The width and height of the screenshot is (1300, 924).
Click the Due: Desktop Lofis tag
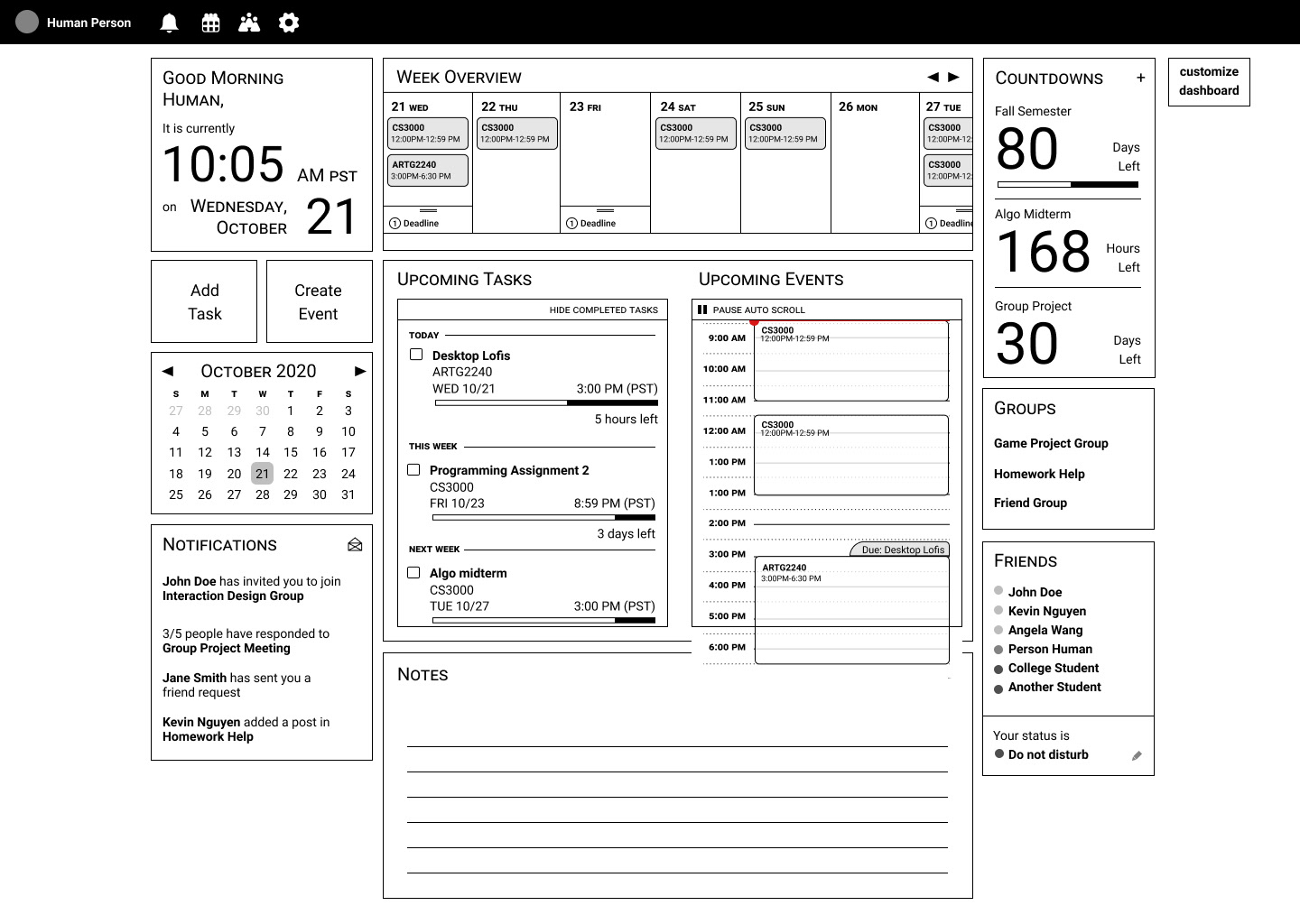[900, 549]
